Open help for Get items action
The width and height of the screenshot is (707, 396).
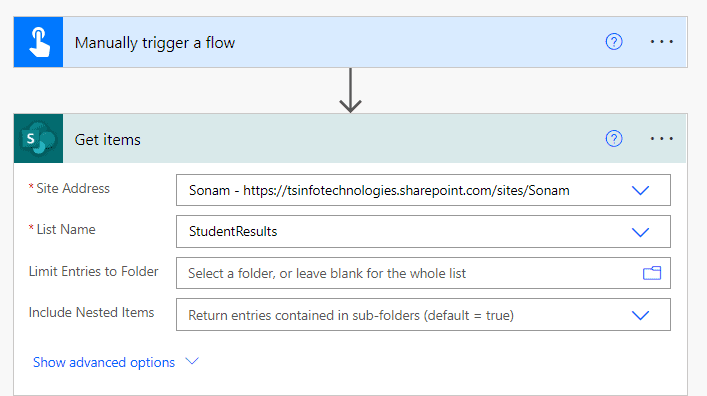(614, 138)
